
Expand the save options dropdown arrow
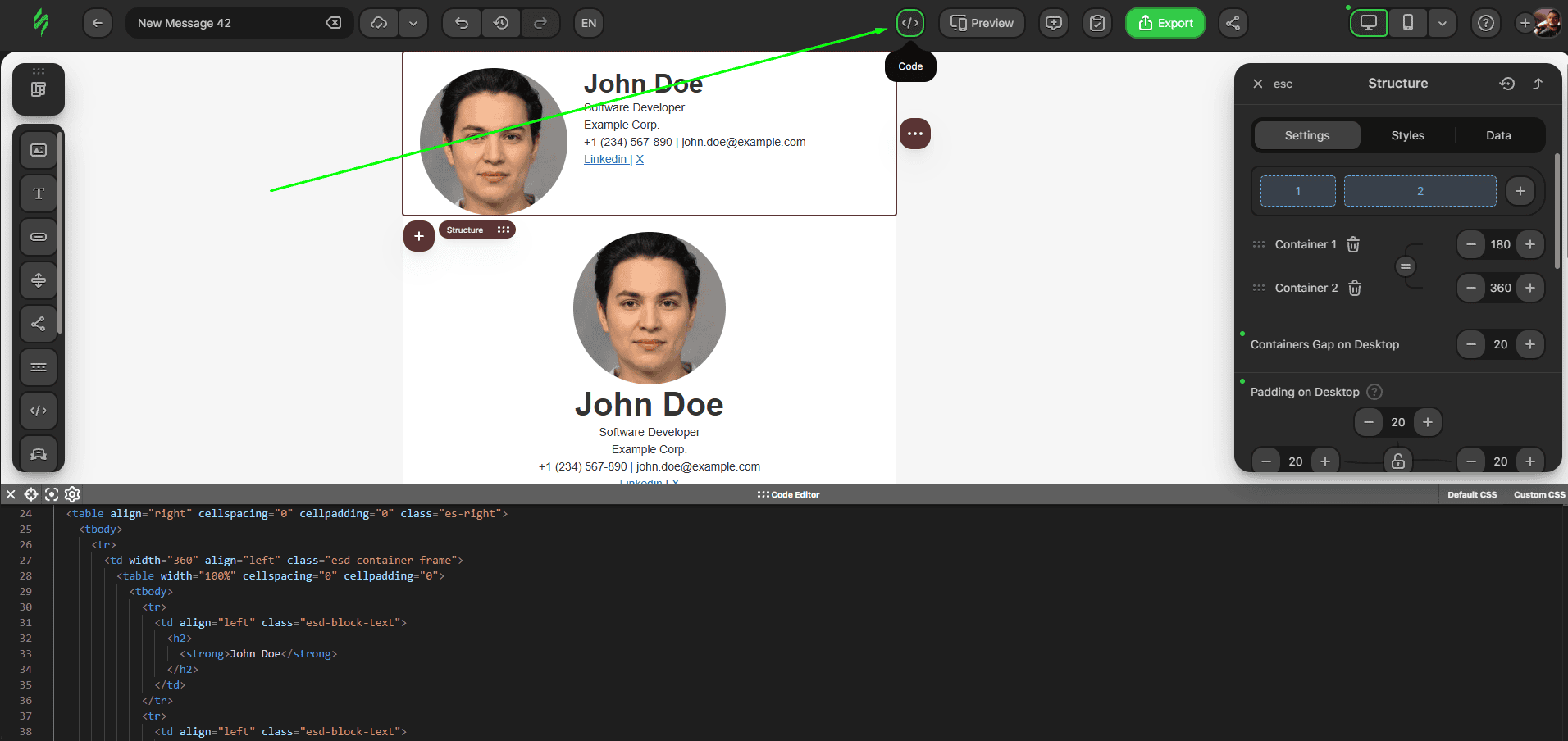pos(413,23)
